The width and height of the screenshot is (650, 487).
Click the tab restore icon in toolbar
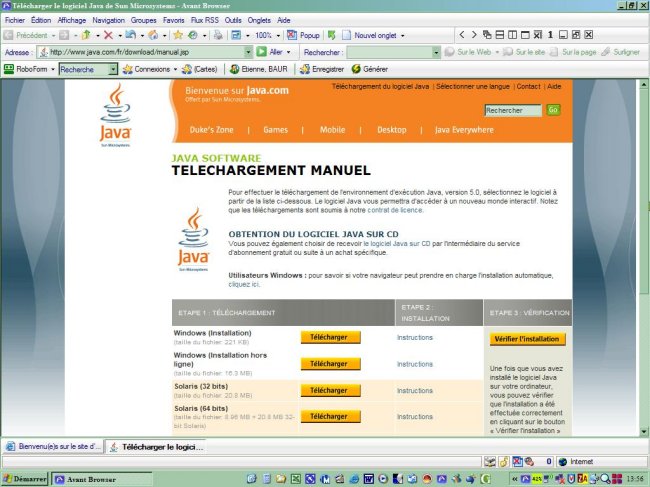coord(576,35)
